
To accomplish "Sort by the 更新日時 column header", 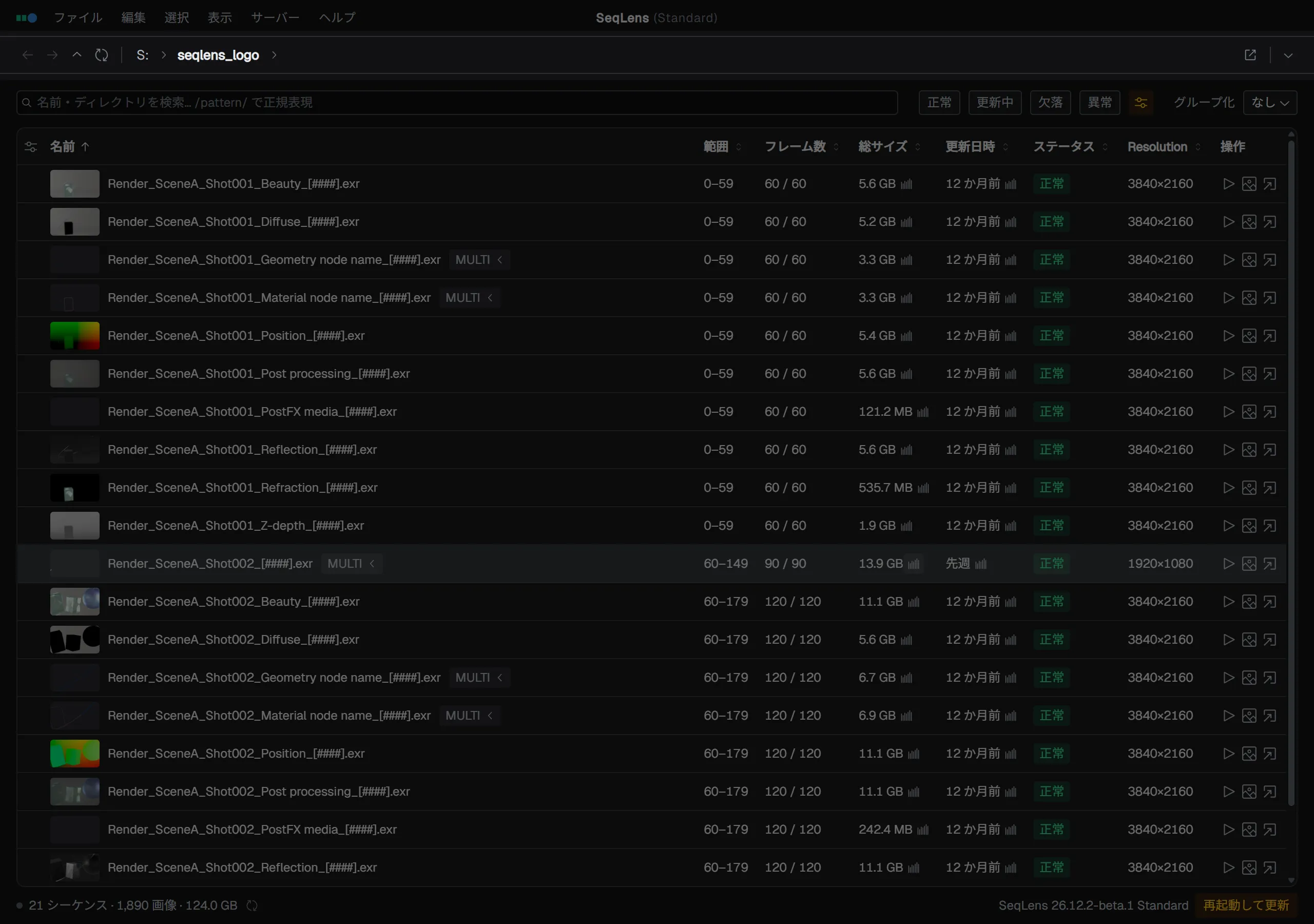I will click(976, 147).
